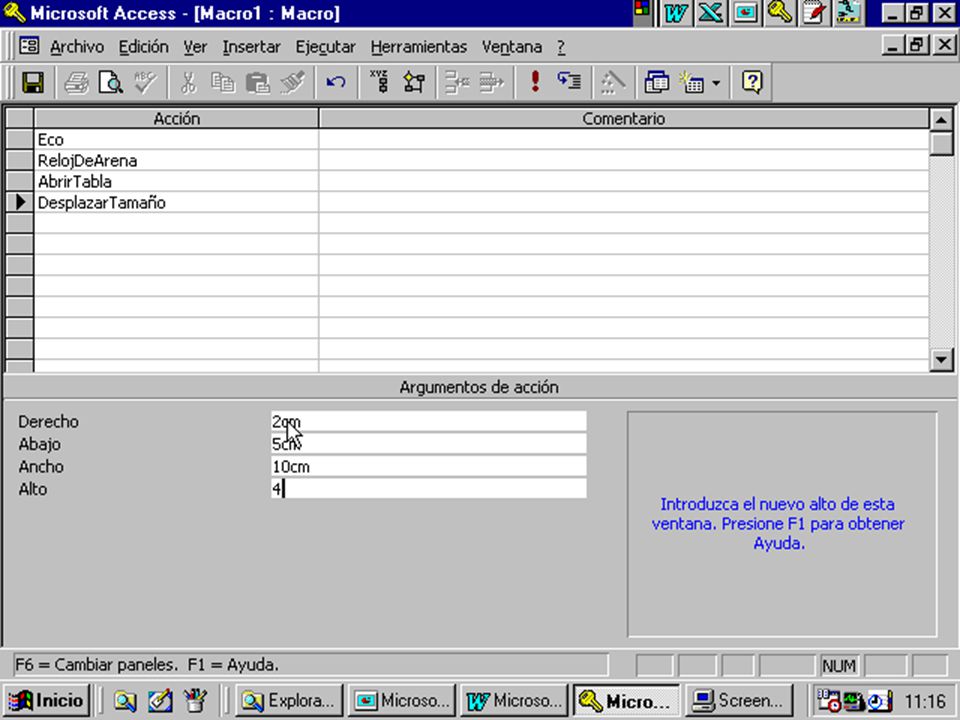Open the Ver menu

(195, 47)
